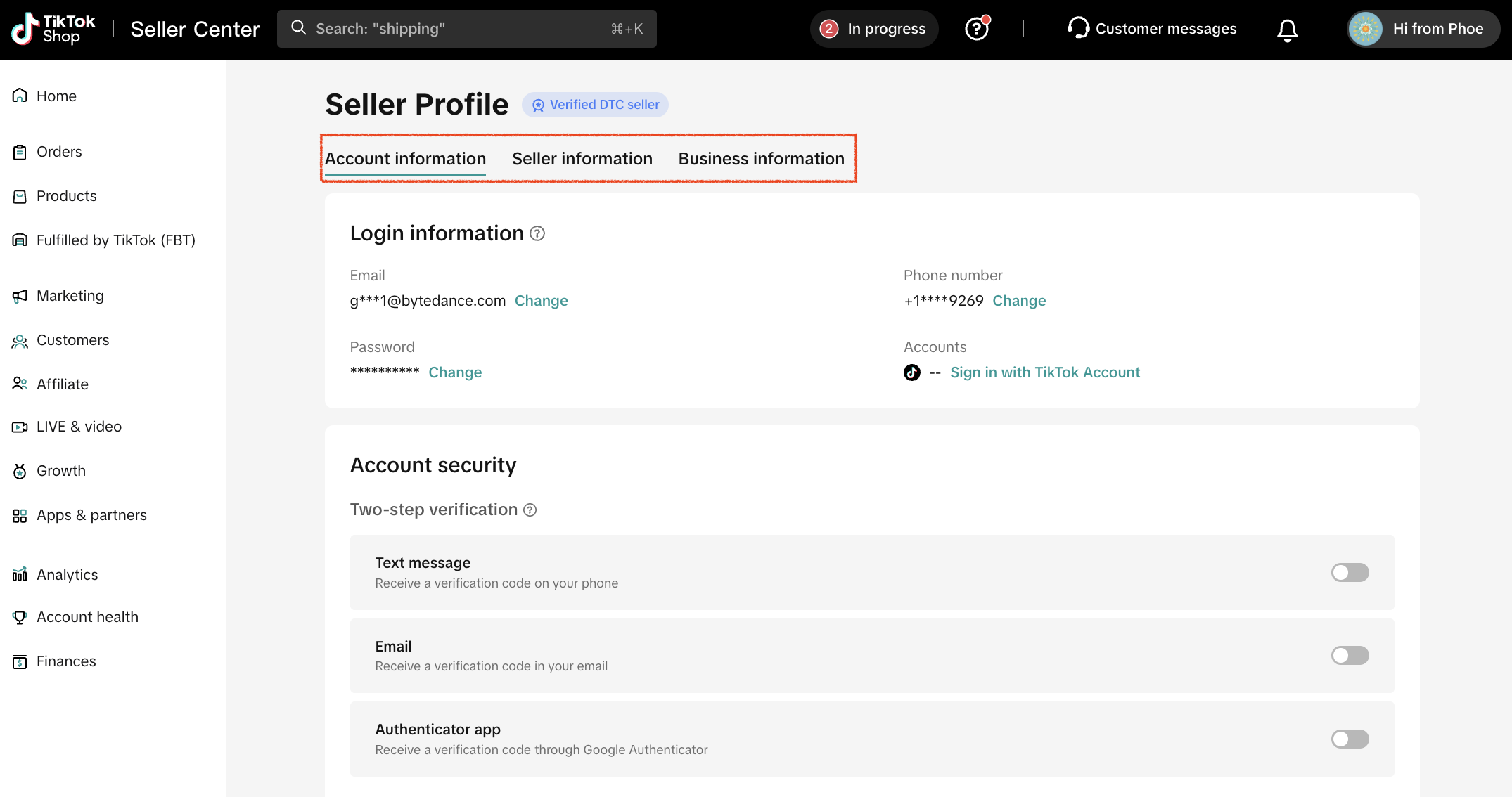
Task: Open Fulfilled by TikTok (FBT) menu
Action: [115, 240]
